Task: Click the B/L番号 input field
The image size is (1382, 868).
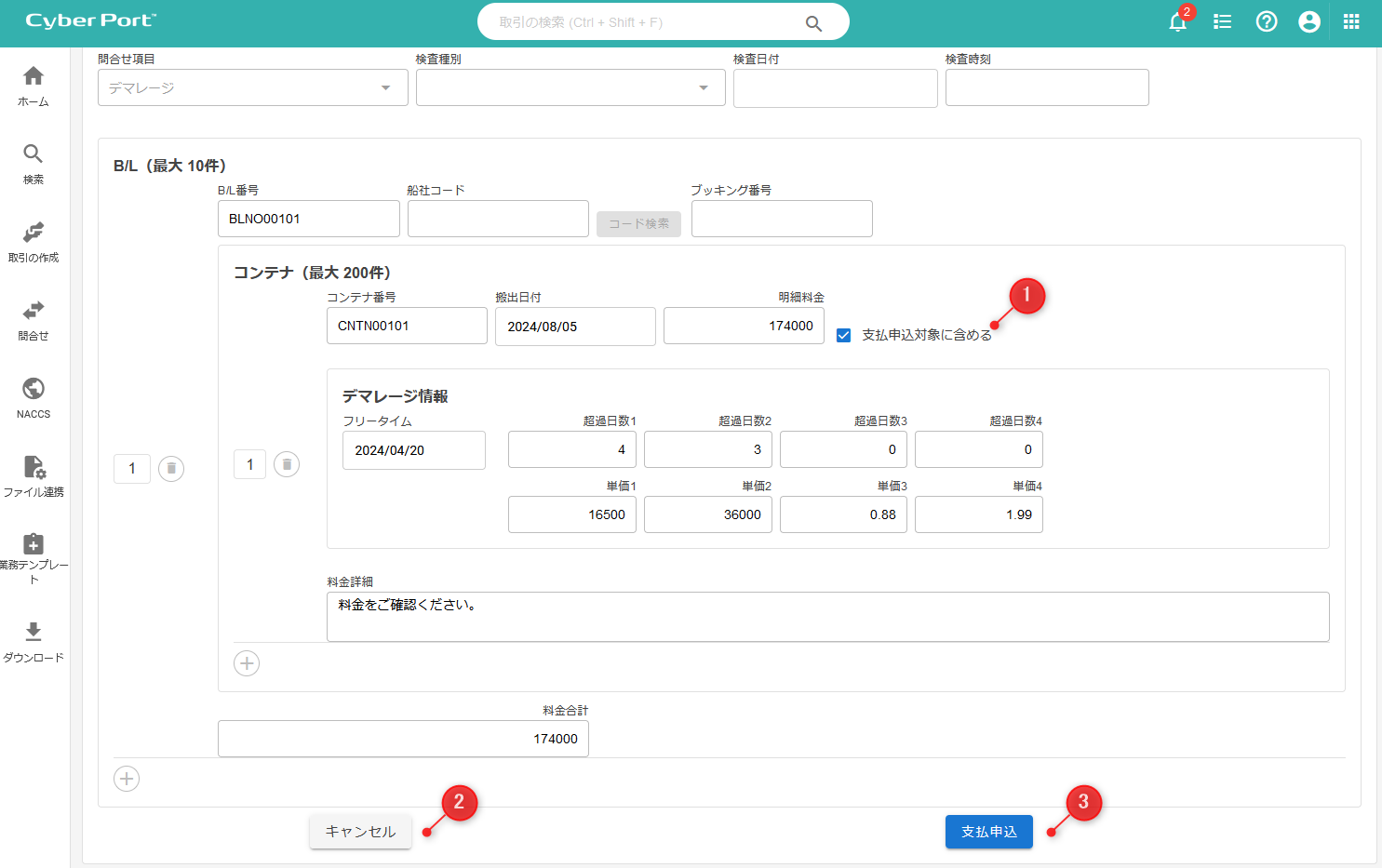Action: pyautogui.click(x=308, y=219)
